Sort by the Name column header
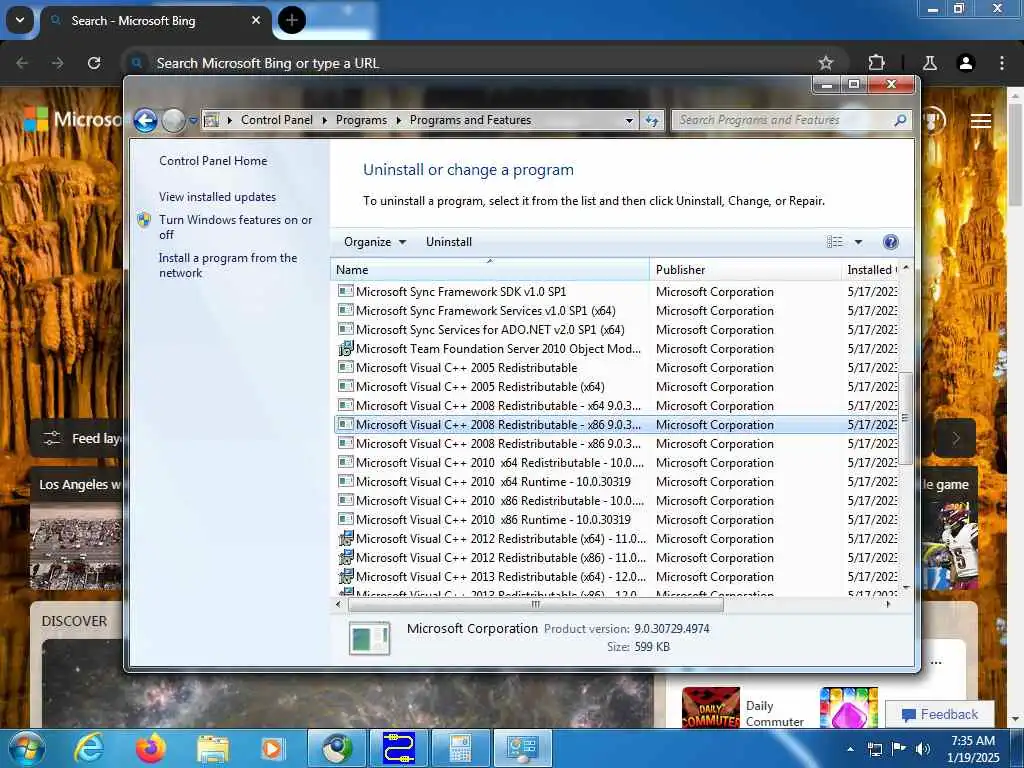Viewport: 1024px width, 768px height. pyautogui.click(x=490, y=270)
